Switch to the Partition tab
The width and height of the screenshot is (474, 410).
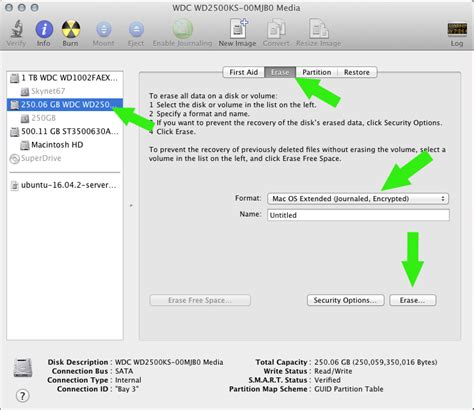(x=317, y=72)
